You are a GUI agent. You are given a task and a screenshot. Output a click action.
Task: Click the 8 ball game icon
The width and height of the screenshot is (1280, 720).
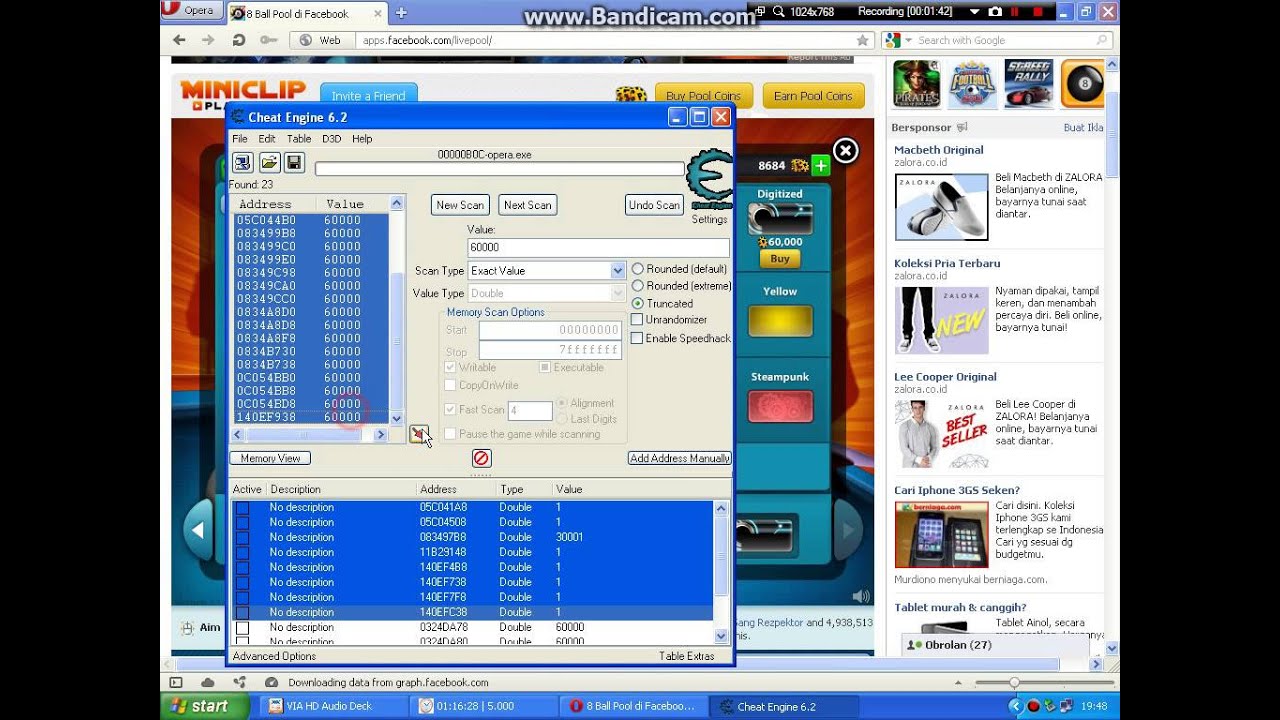(1083, 84)
